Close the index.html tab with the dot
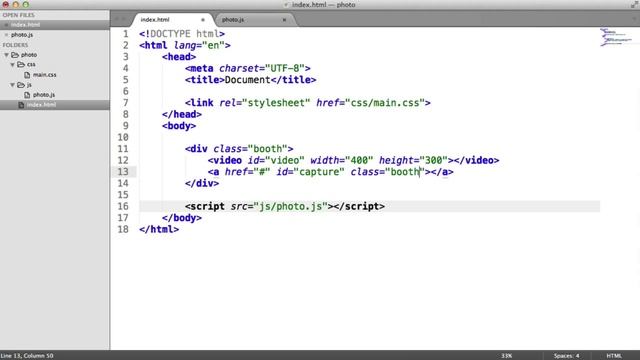Image resolution: width=640 pixels, height=360 pixels. coord(203,20)
